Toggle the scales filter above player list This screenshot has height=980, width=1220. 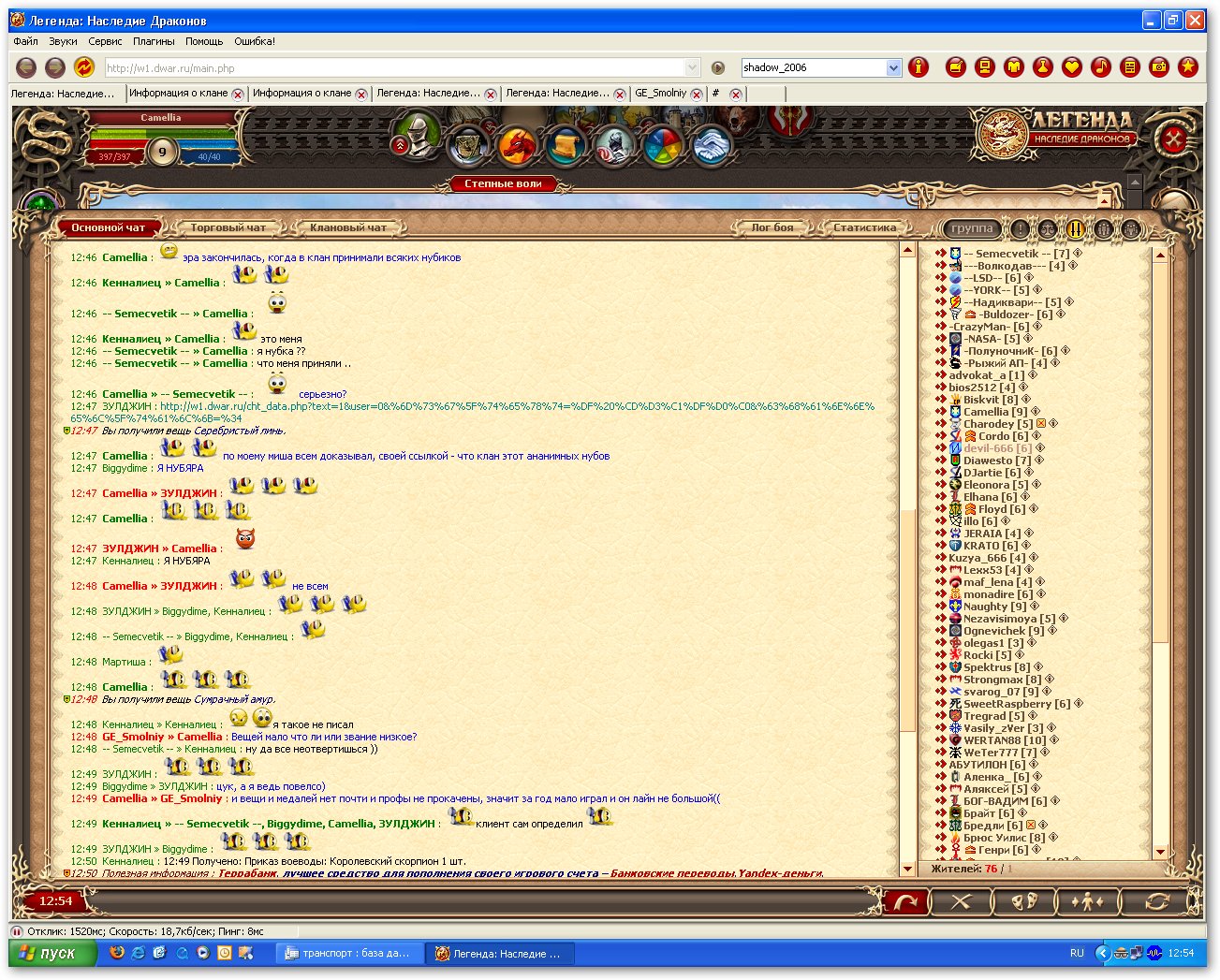point(1048,228)
